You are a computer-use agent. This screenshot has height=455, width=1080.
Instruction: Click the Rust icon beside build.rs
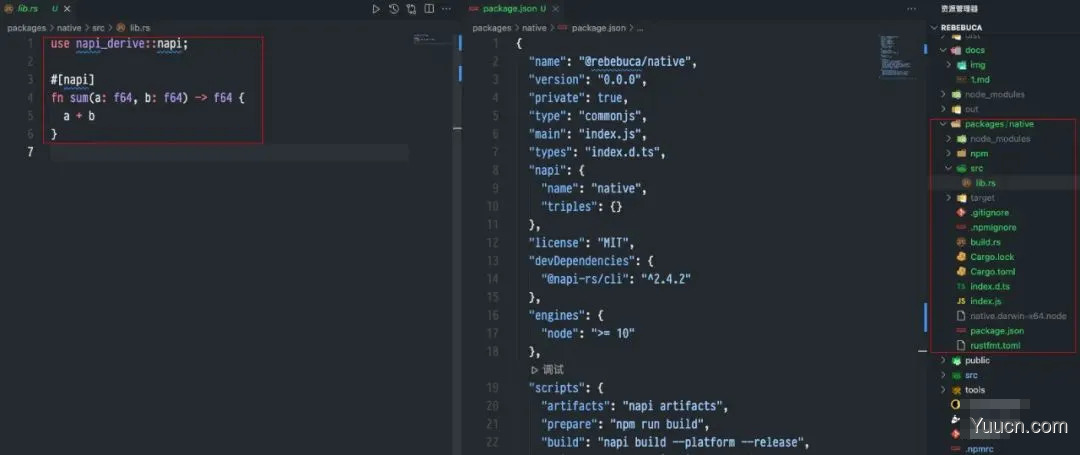961,242
